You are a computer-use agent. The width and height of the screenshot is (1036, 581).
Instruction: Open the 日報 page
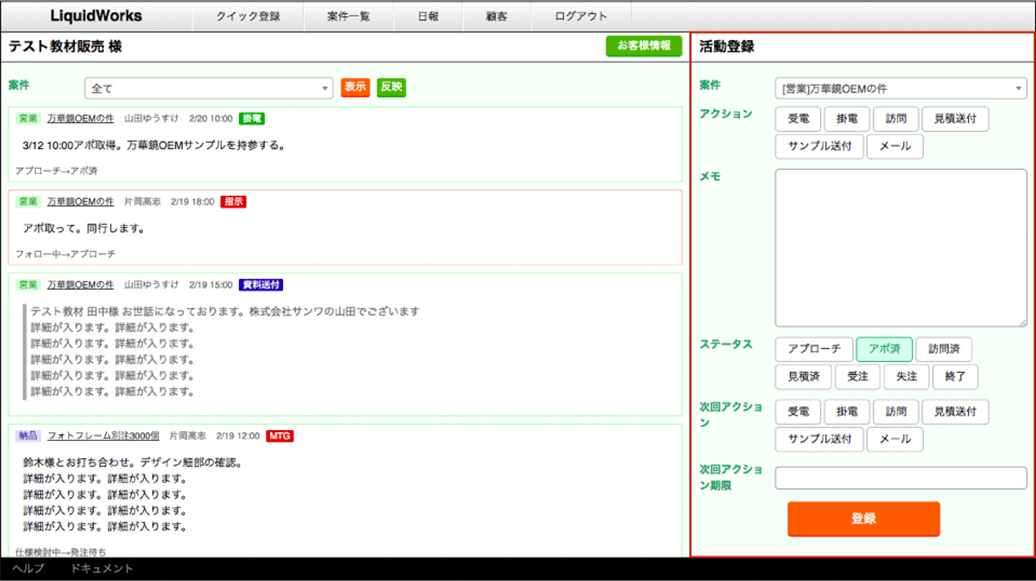point(429,16)
